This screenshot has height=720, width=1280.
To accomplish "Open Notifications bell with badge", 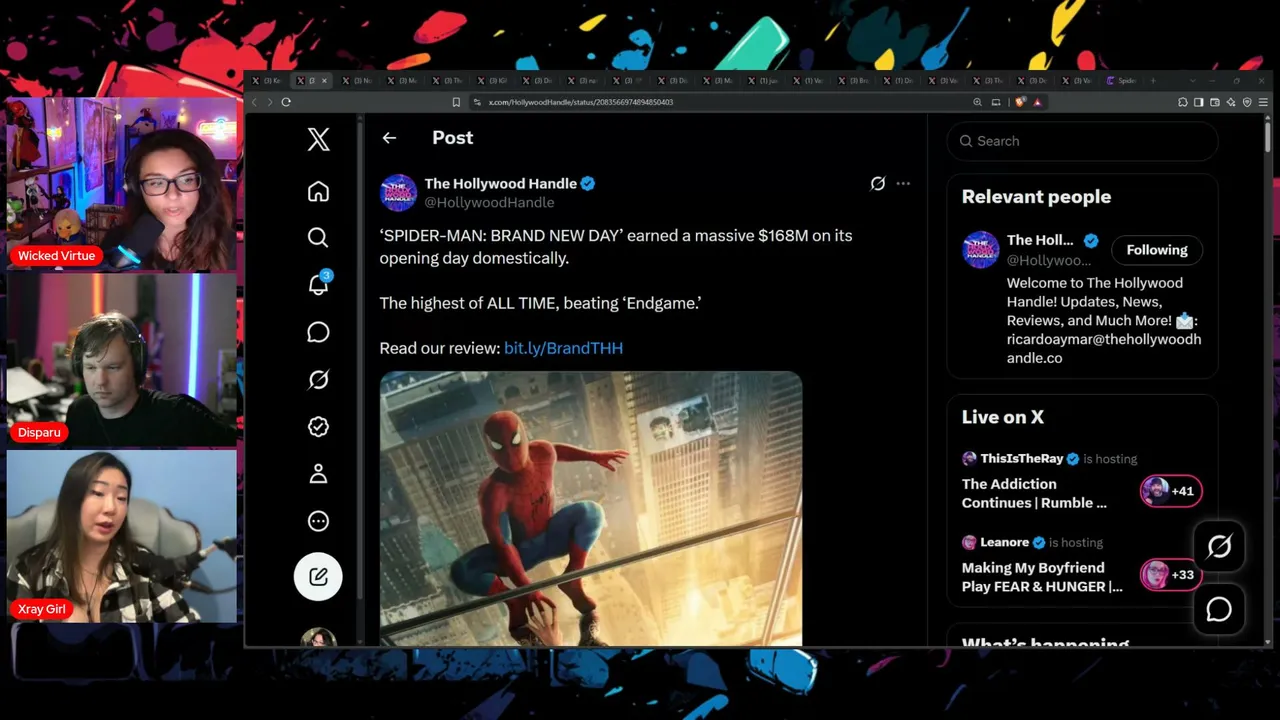I will click(319, 284).
